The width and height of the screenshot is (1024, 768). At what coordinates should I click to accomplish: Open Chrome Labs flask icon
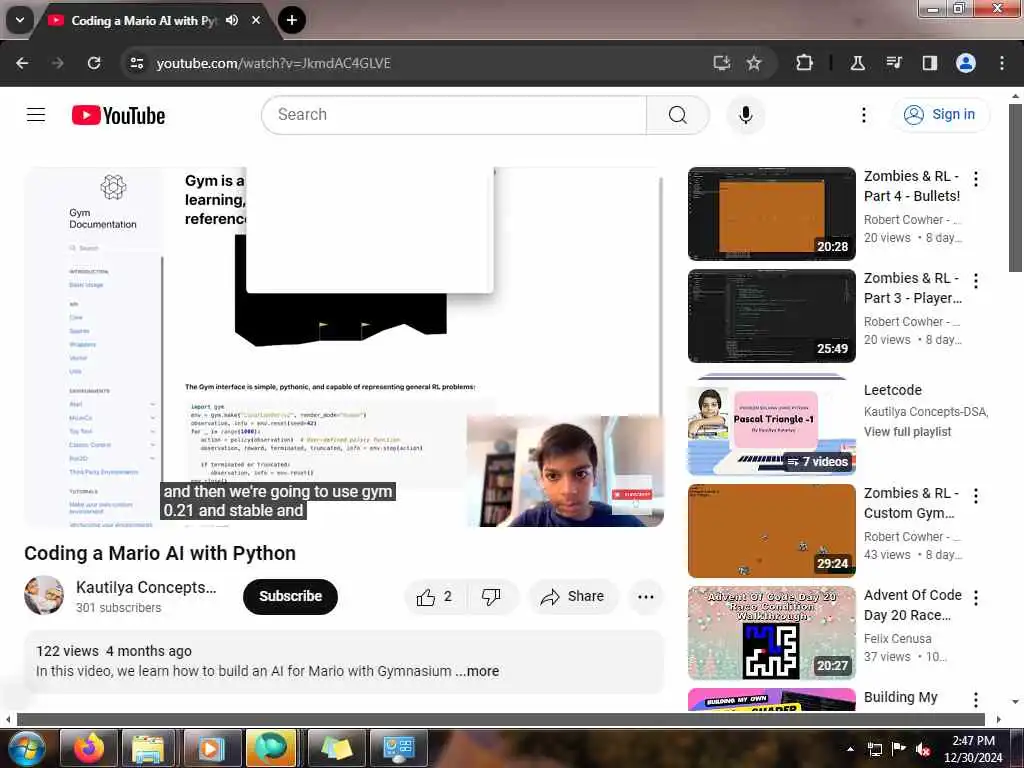[x=857, y=63]
